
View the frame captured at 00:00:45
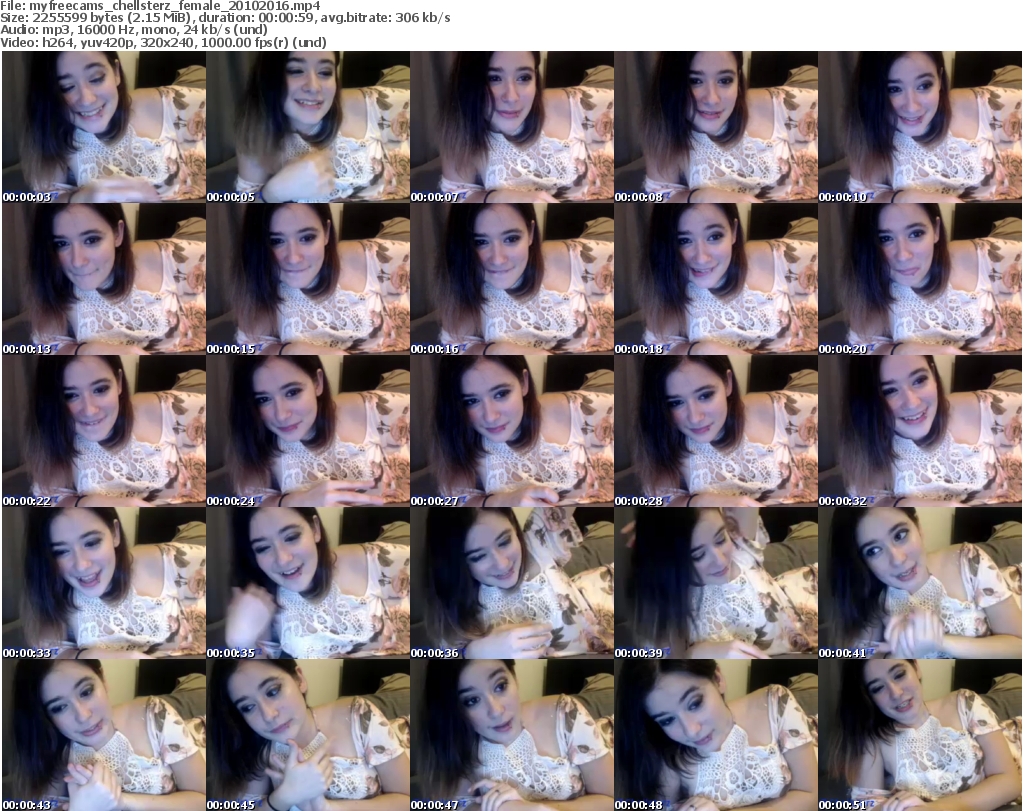point(308,735)
